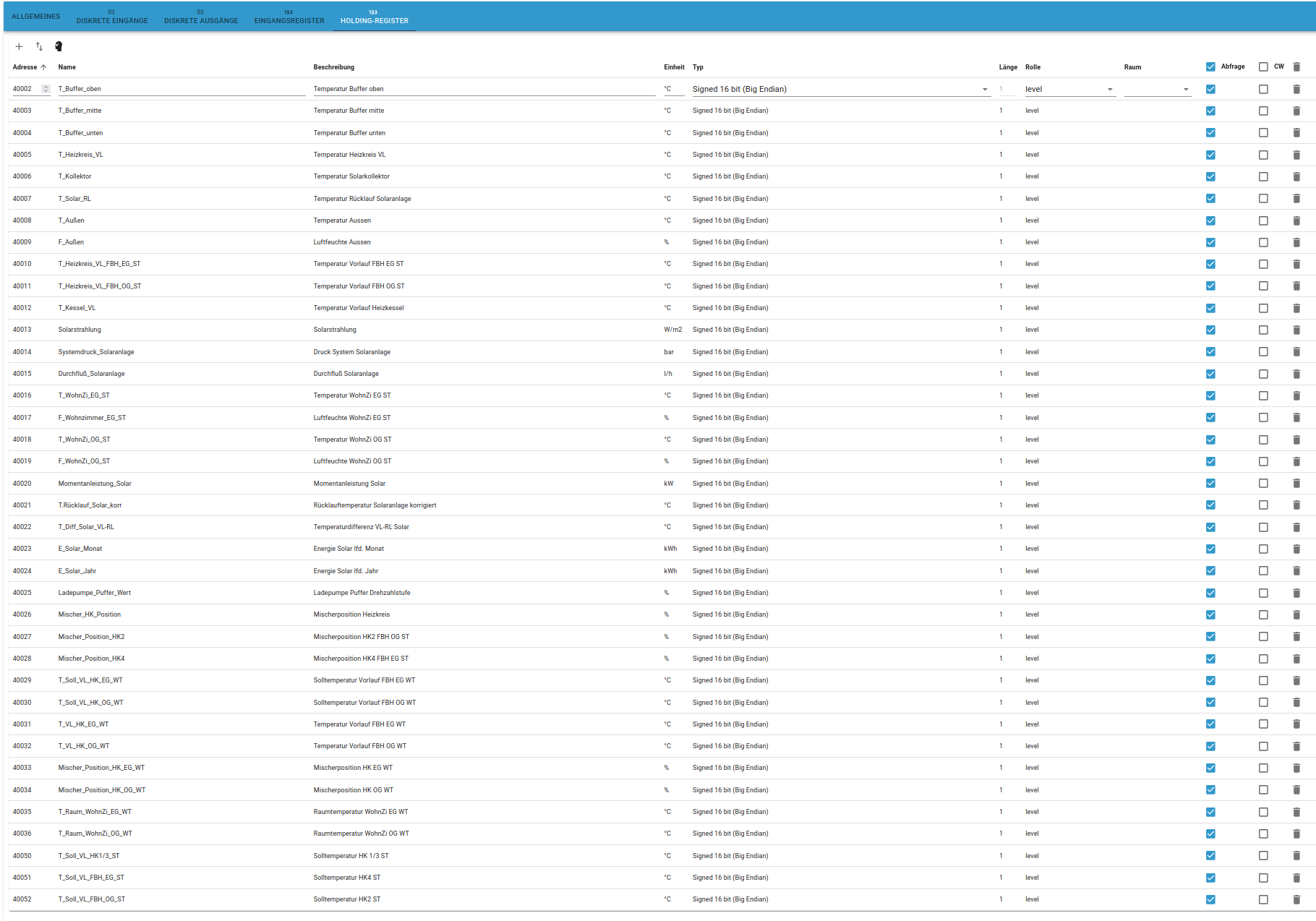
Task: Click the Typ column header
Action: point(698,67)
